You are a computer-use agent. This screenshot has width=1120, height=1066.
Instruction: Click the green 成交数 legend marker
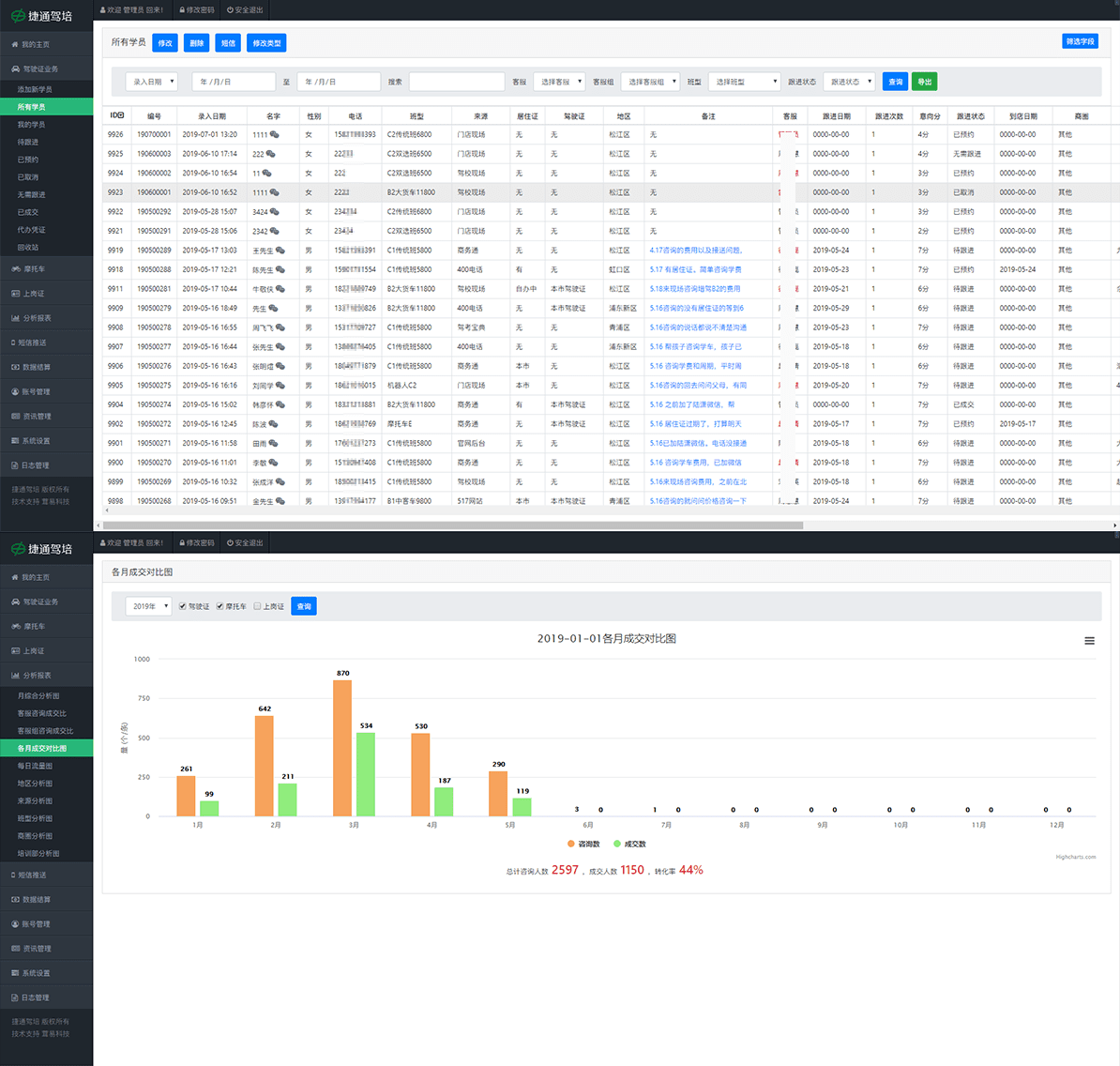[x=617, y=844]
